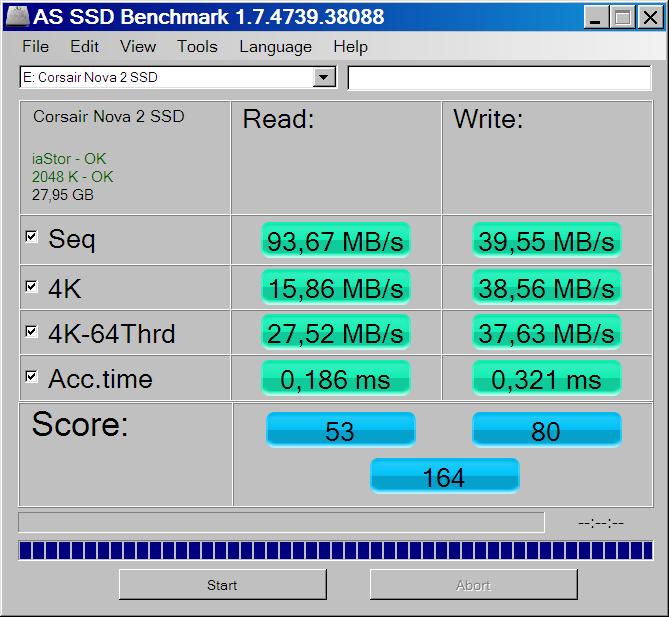The image size is (669, 617).
Task: Click the 4K read result 15,86 MB/s
Action: pos(335,287)
